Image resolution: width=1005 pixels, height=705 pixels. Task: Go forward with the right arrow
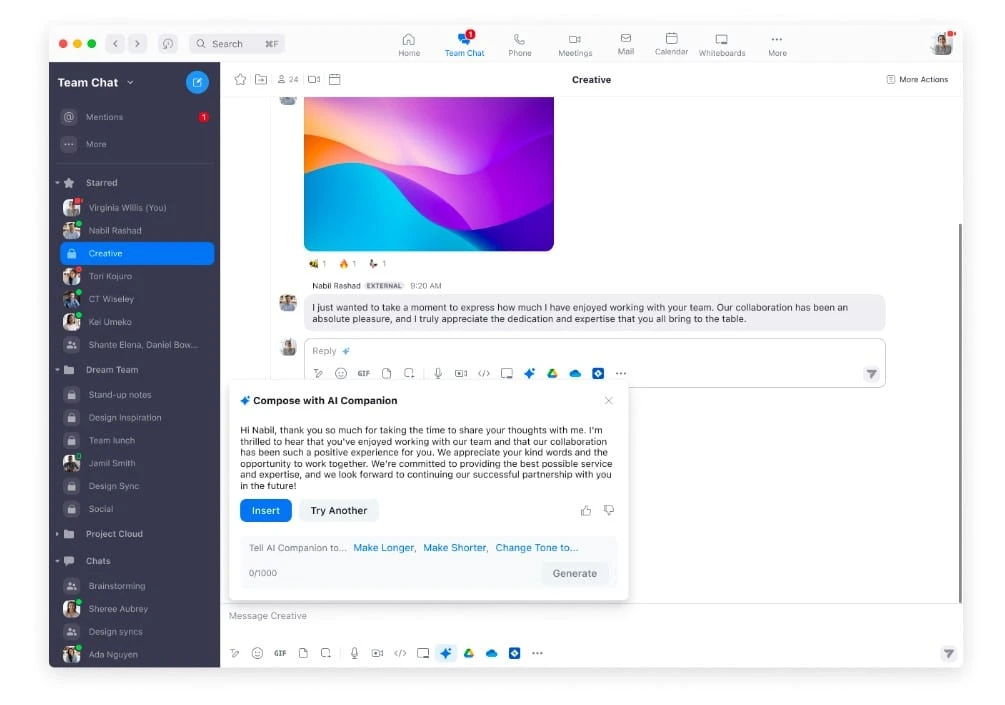[137, 44]
